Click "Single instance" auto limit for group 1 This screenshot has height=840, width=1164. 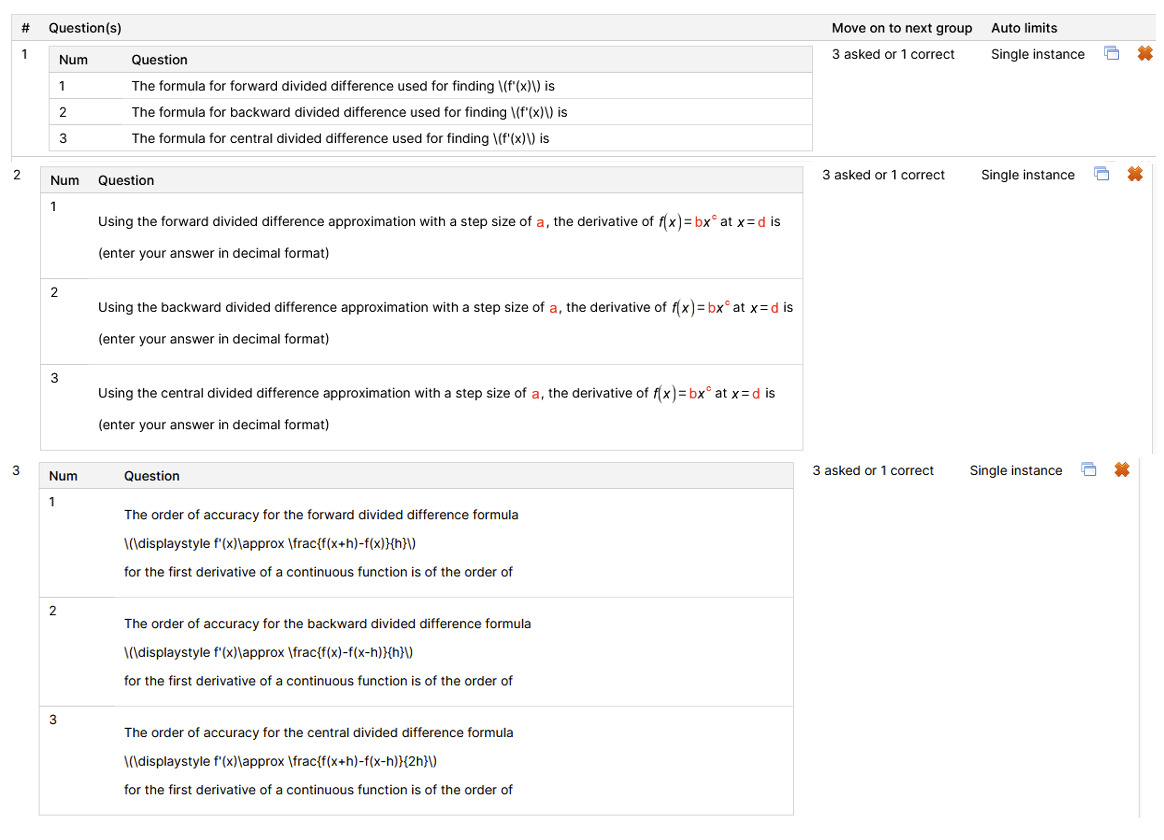click(x=1037, y=54)
